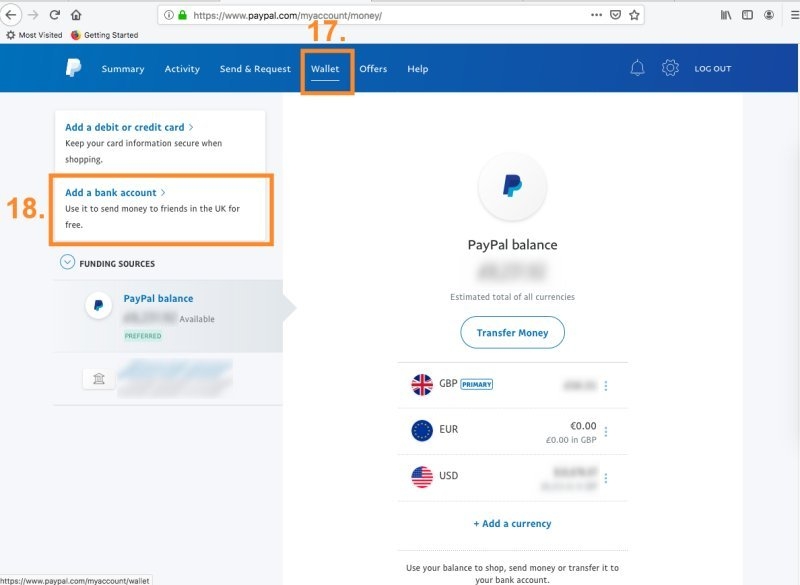The height and width of the screenshot is (585, 800).
Task: Click the Getting Started Firefox icon
Action: click(x=76, y=35)
